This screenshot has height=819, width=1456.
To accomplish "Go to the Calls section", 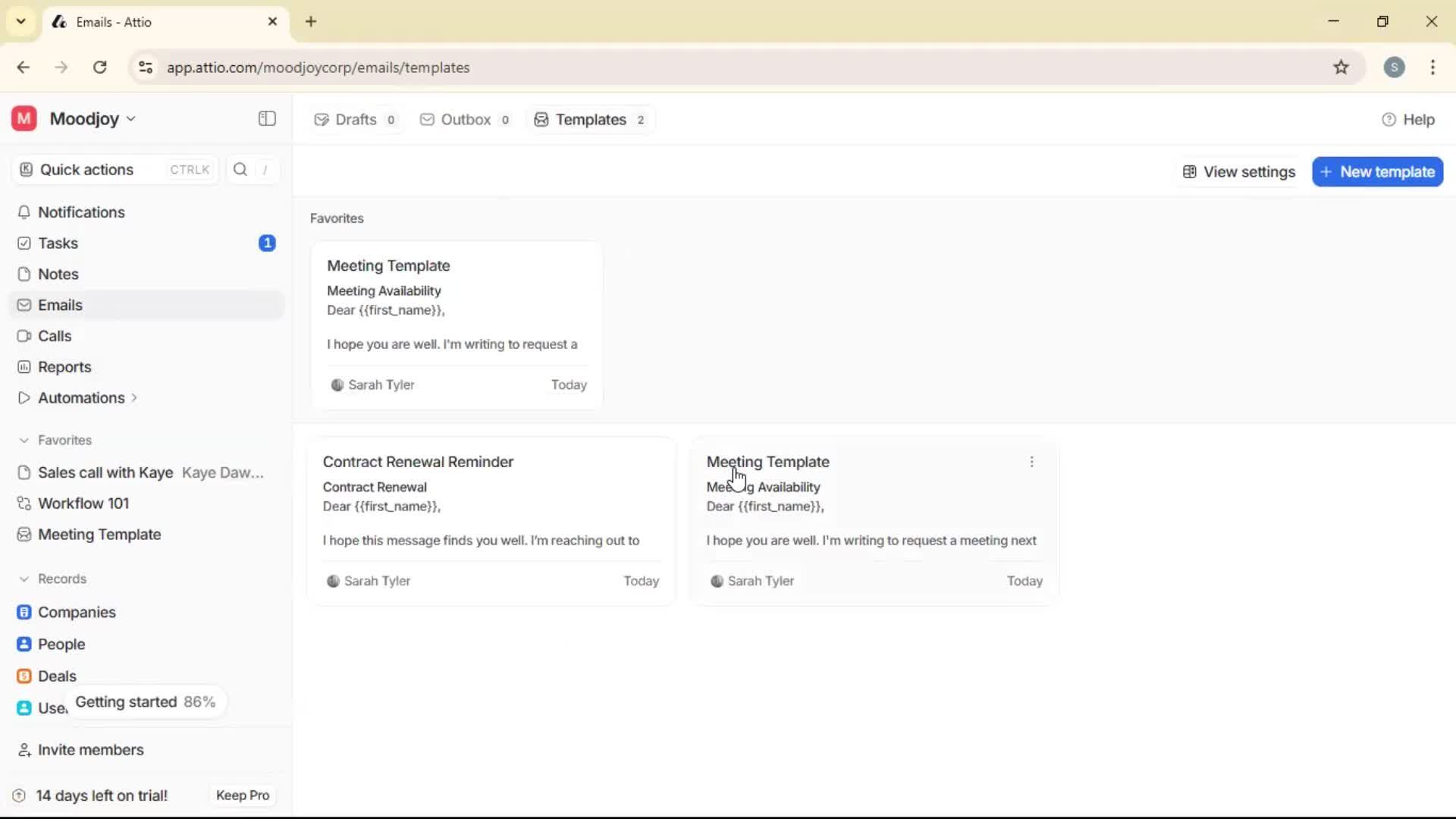I will coord(53,336).
